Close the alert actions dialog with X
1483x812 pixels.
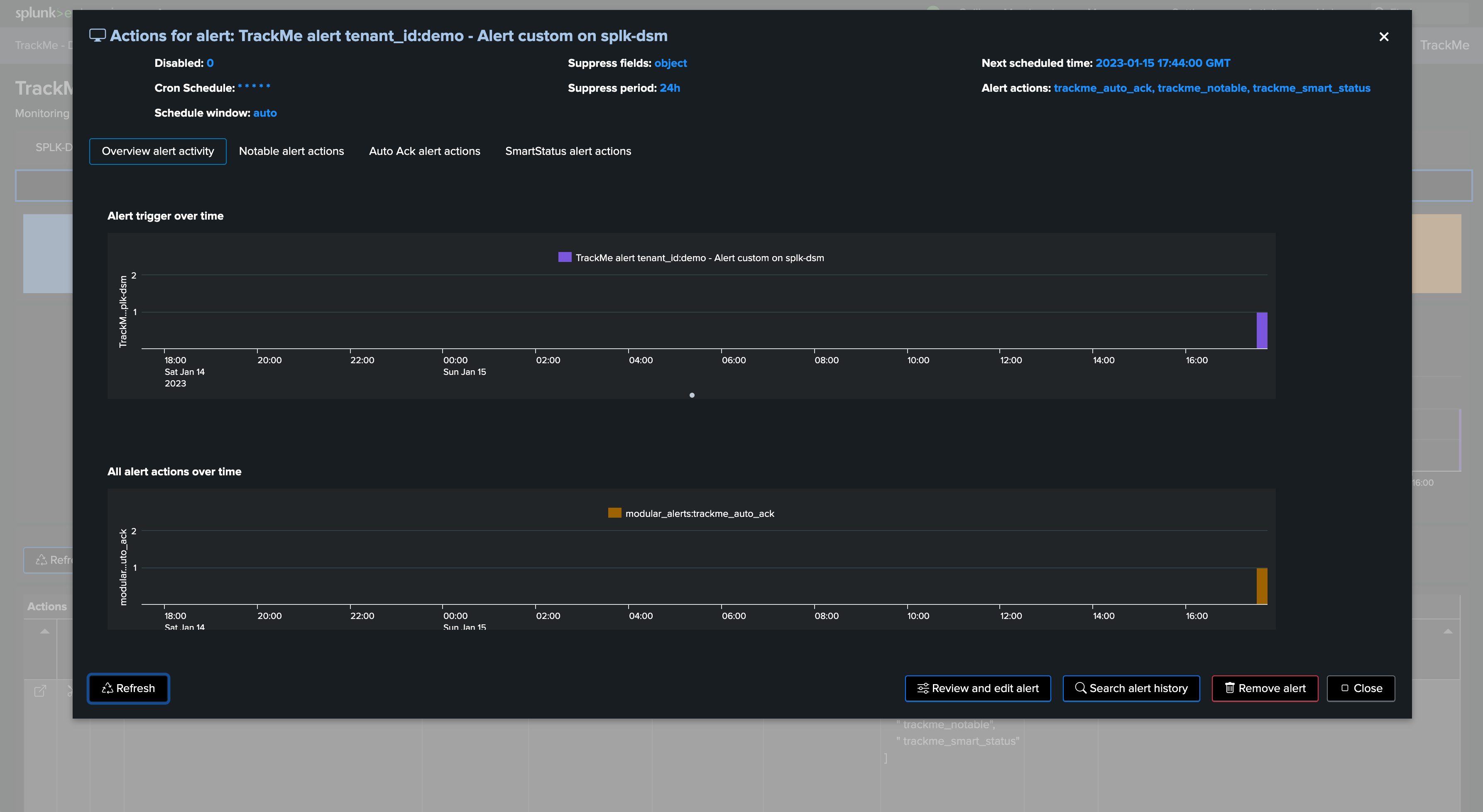pos(1383,37)
